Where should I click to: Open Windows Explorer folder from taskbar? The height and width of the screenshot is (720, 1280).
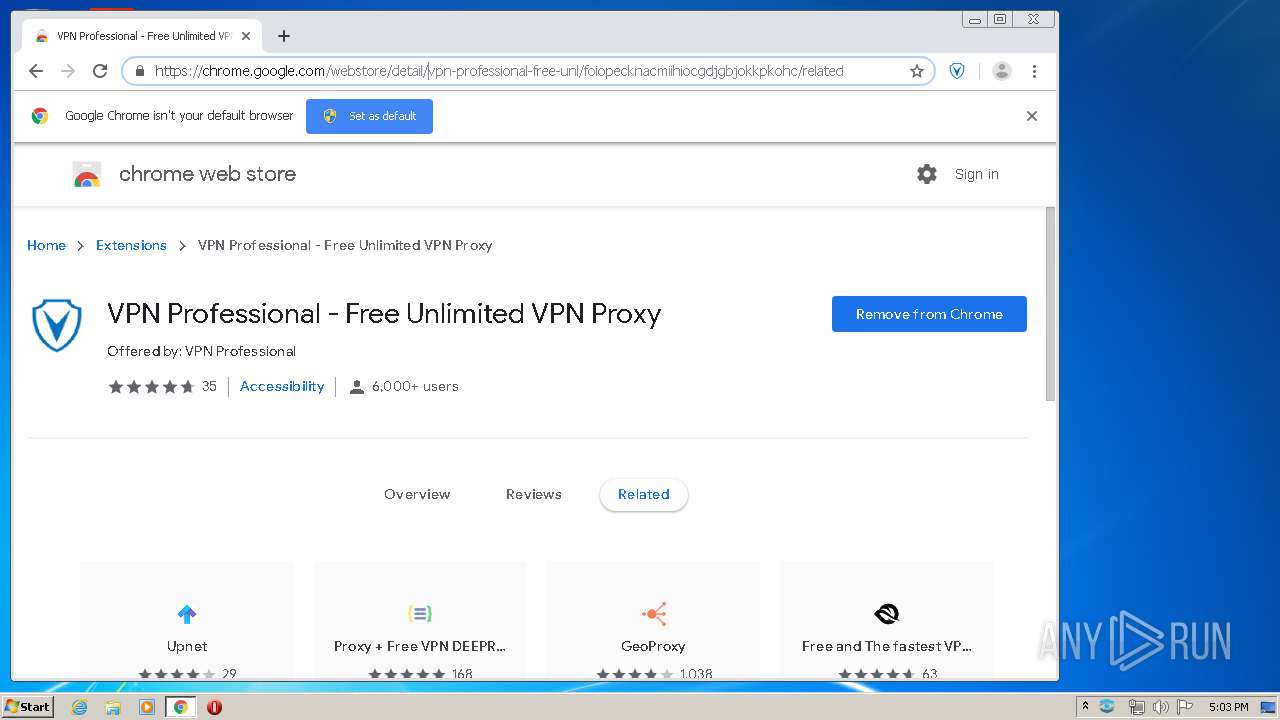pos(113,707)
